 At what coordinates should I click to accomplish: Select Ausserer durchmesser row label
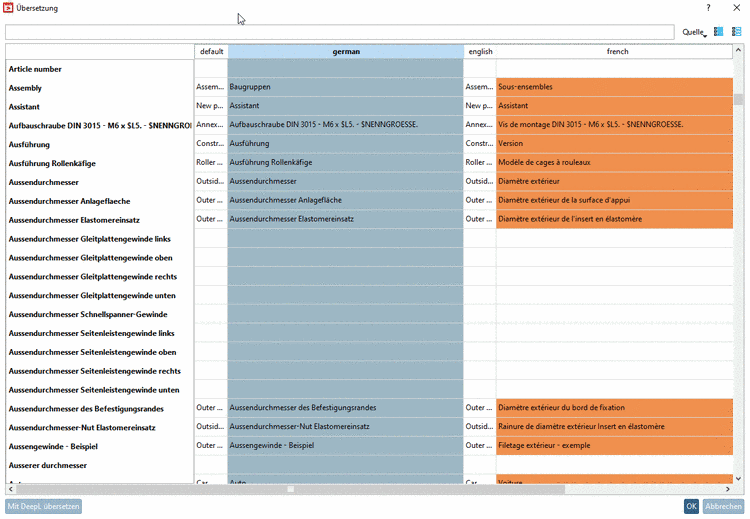(x=48, y=465)
